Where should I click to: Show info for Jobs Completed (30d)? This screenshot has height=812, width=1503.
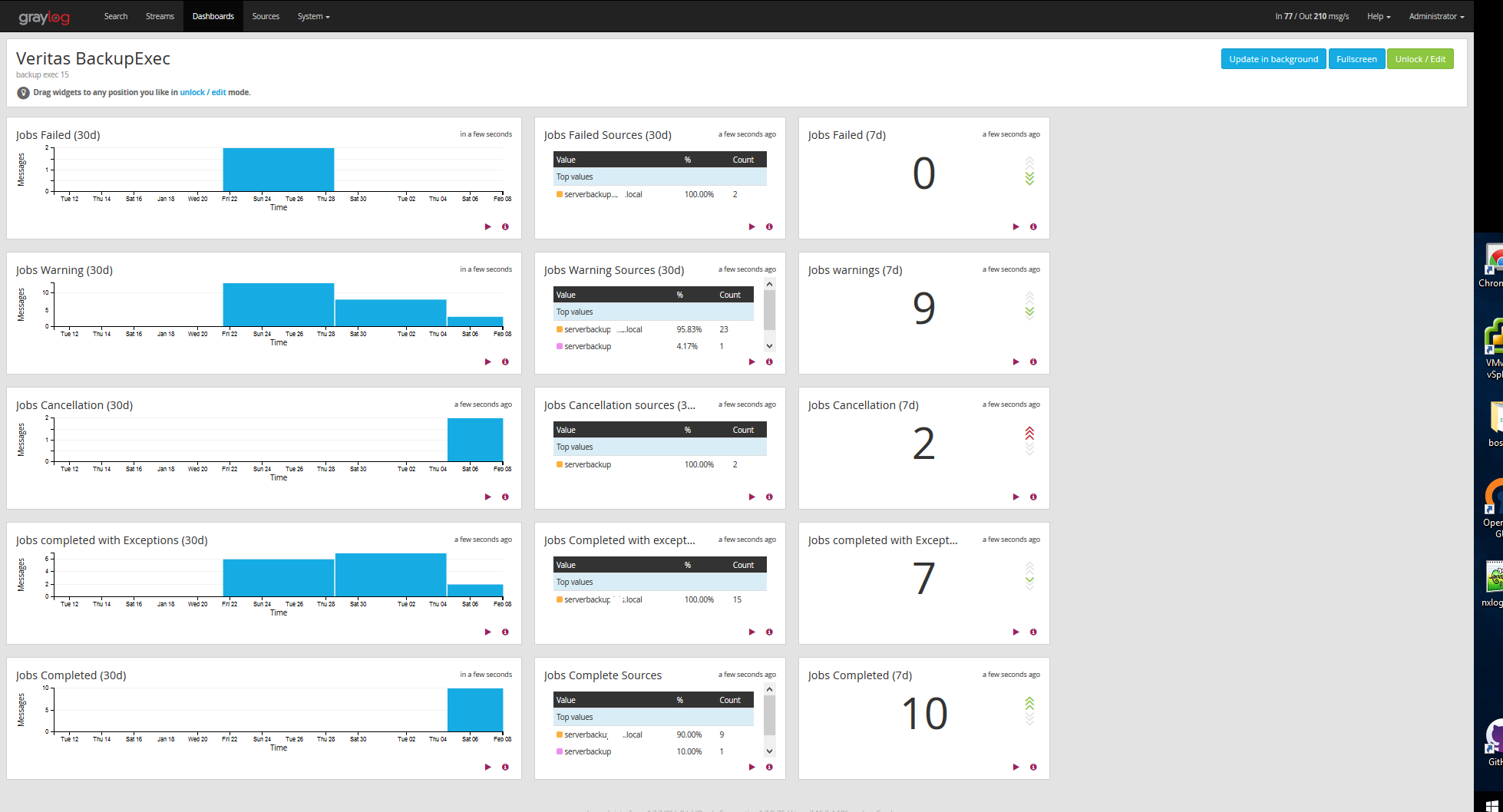[x=505, y=767]
